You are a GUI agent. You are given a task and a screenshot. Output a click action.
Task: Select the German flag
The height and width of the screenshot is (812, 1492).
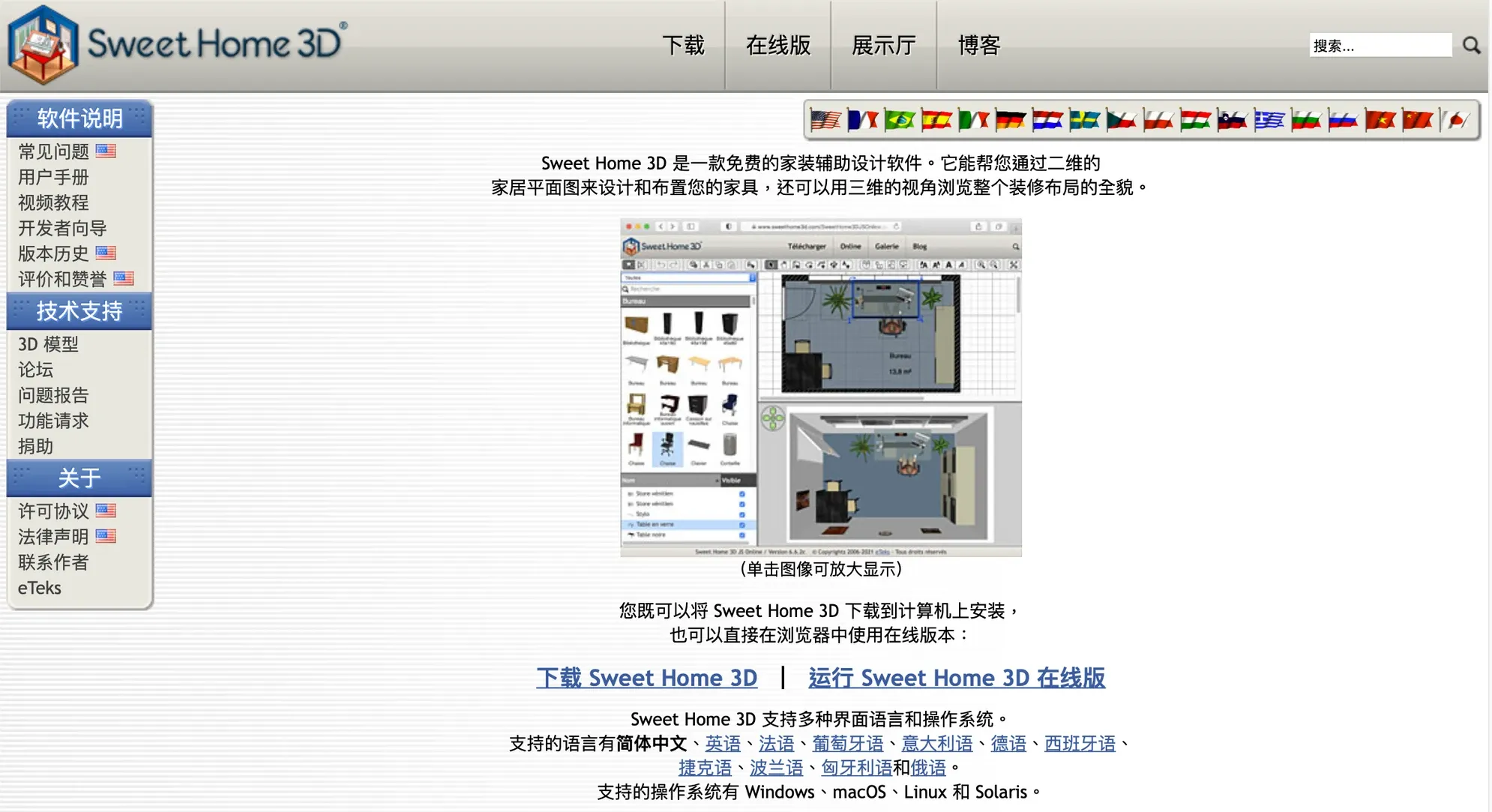pyautogui.click(x=1010, y=120)
